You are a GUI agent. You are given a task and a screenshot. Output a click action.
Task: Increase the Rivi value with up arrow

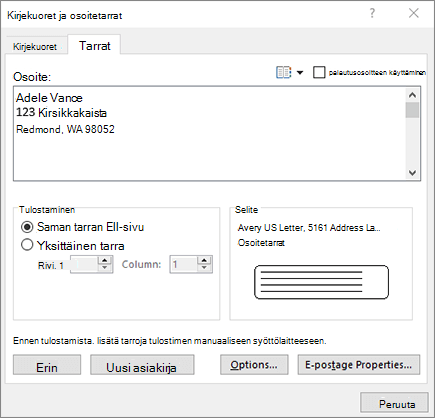(x=105, y=260)
